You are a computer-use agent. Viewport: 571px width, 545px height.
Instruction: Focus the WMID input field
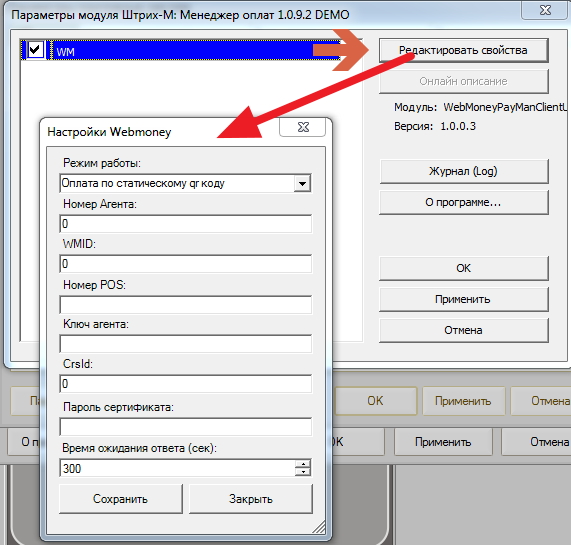tap(186, 264)
